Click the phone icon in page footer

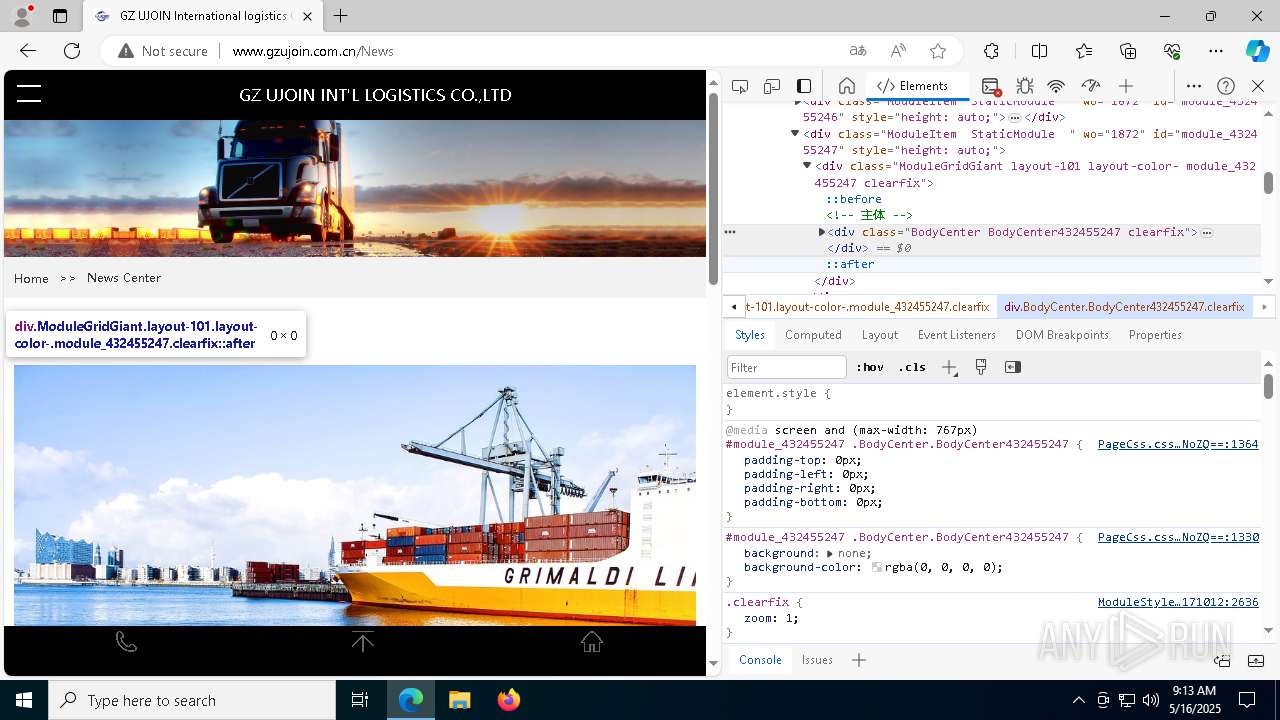coord(126,642)
